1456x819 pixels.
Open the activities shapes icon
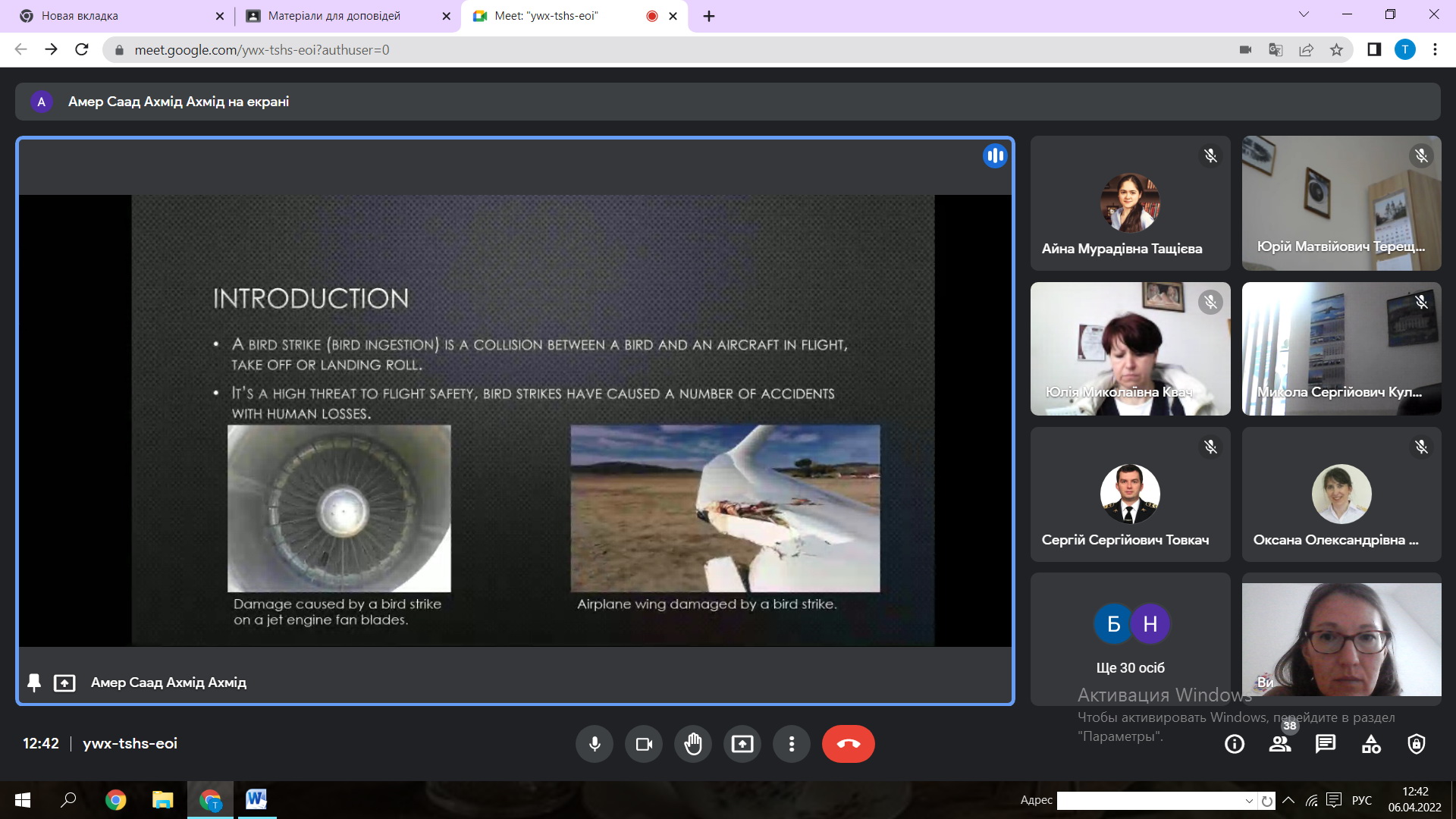click(x=1371, y=744)
